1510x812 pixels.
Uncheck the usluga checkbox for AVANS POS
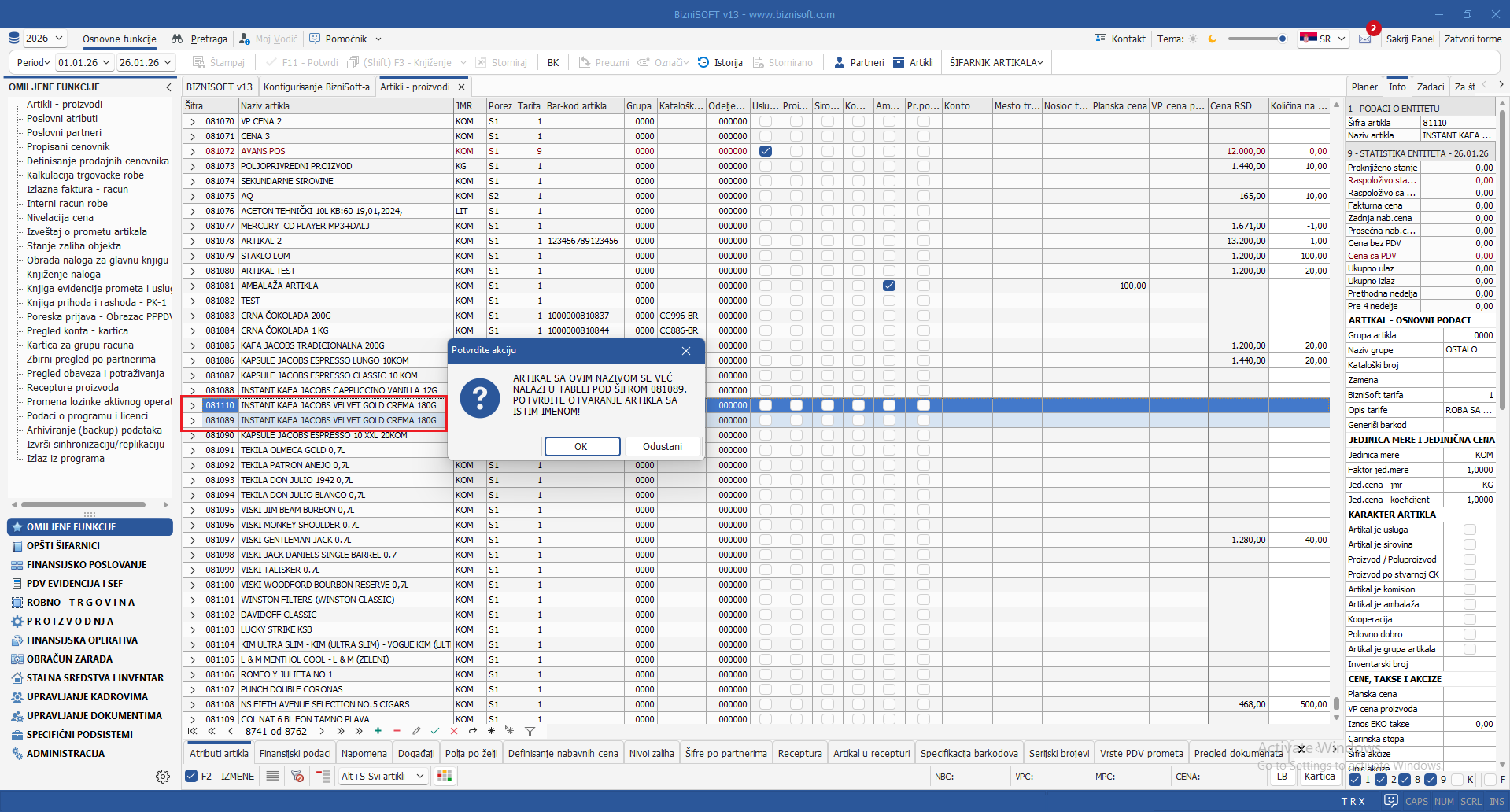point(765,151)
